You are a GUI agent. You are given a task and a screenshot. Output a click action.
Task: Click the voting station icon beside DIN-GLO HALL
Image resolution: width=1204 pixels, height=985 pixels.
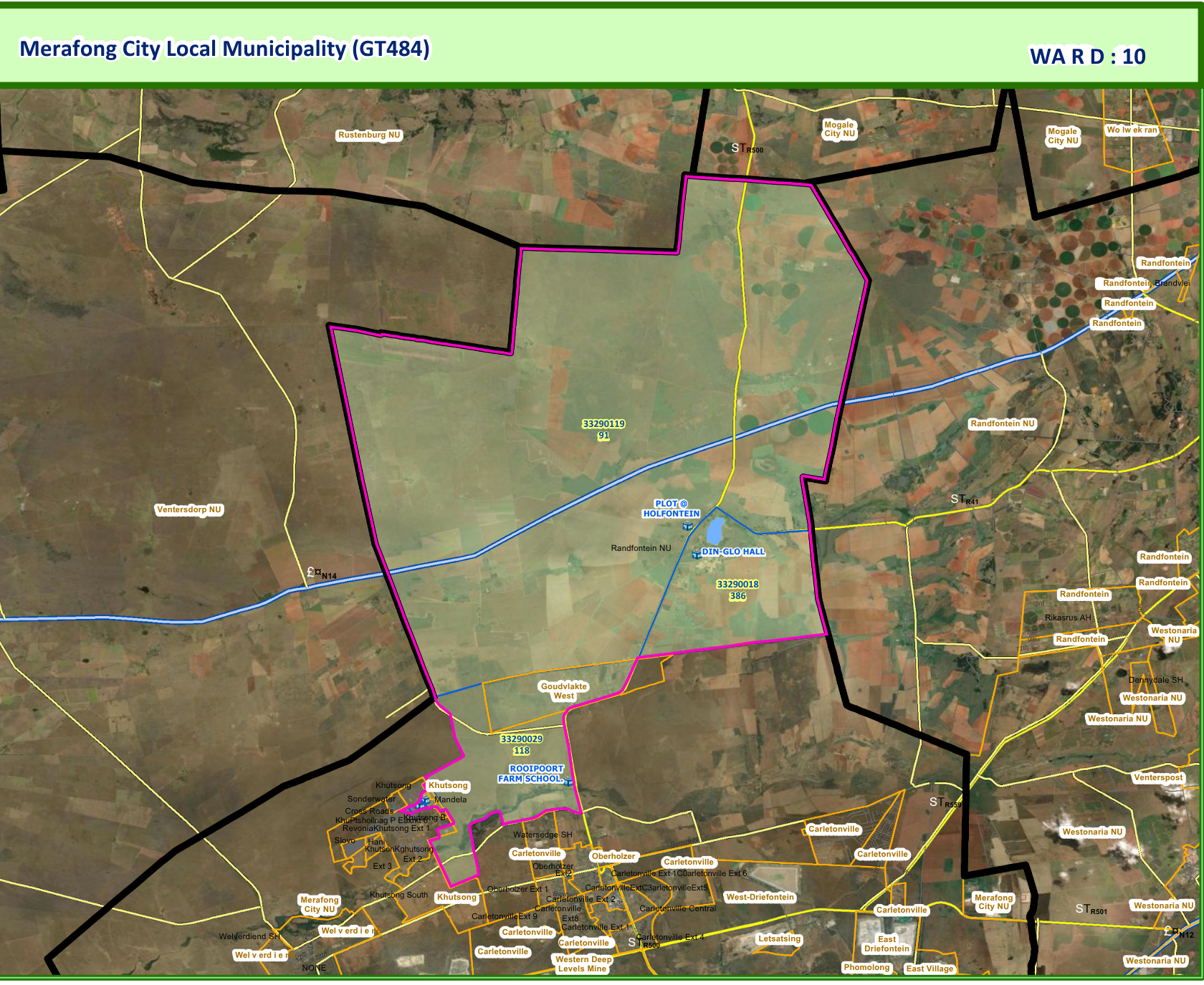pos(696,554)
